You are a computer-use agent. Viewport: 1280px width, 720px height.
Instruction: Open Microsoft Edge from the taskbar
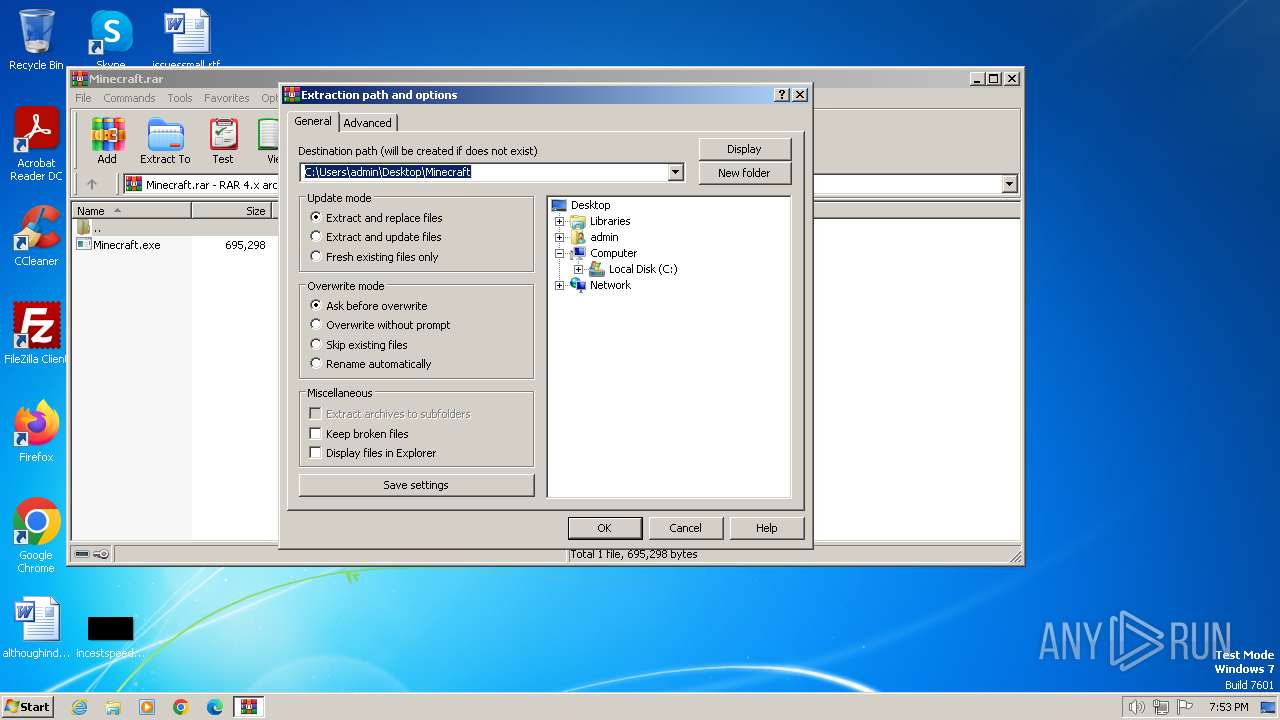[215, 707]
